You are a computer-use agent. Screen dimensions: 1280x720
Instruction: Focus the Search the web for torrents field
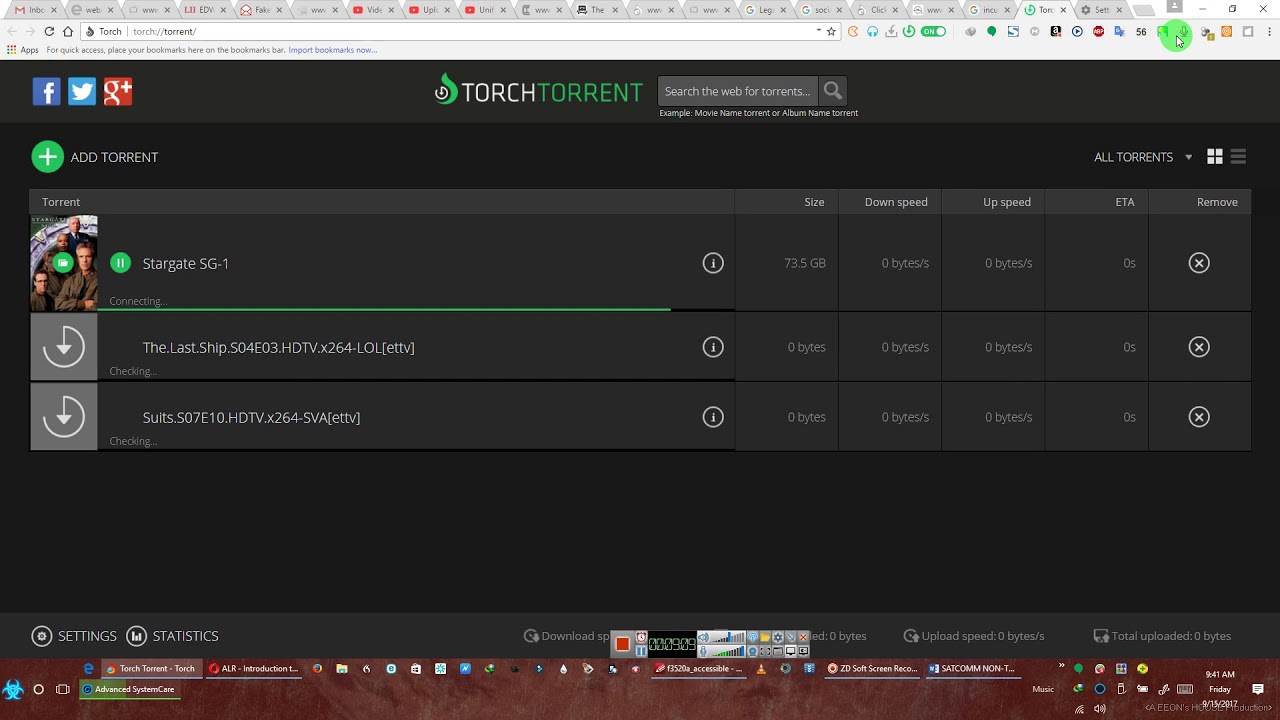coord(737,91)
